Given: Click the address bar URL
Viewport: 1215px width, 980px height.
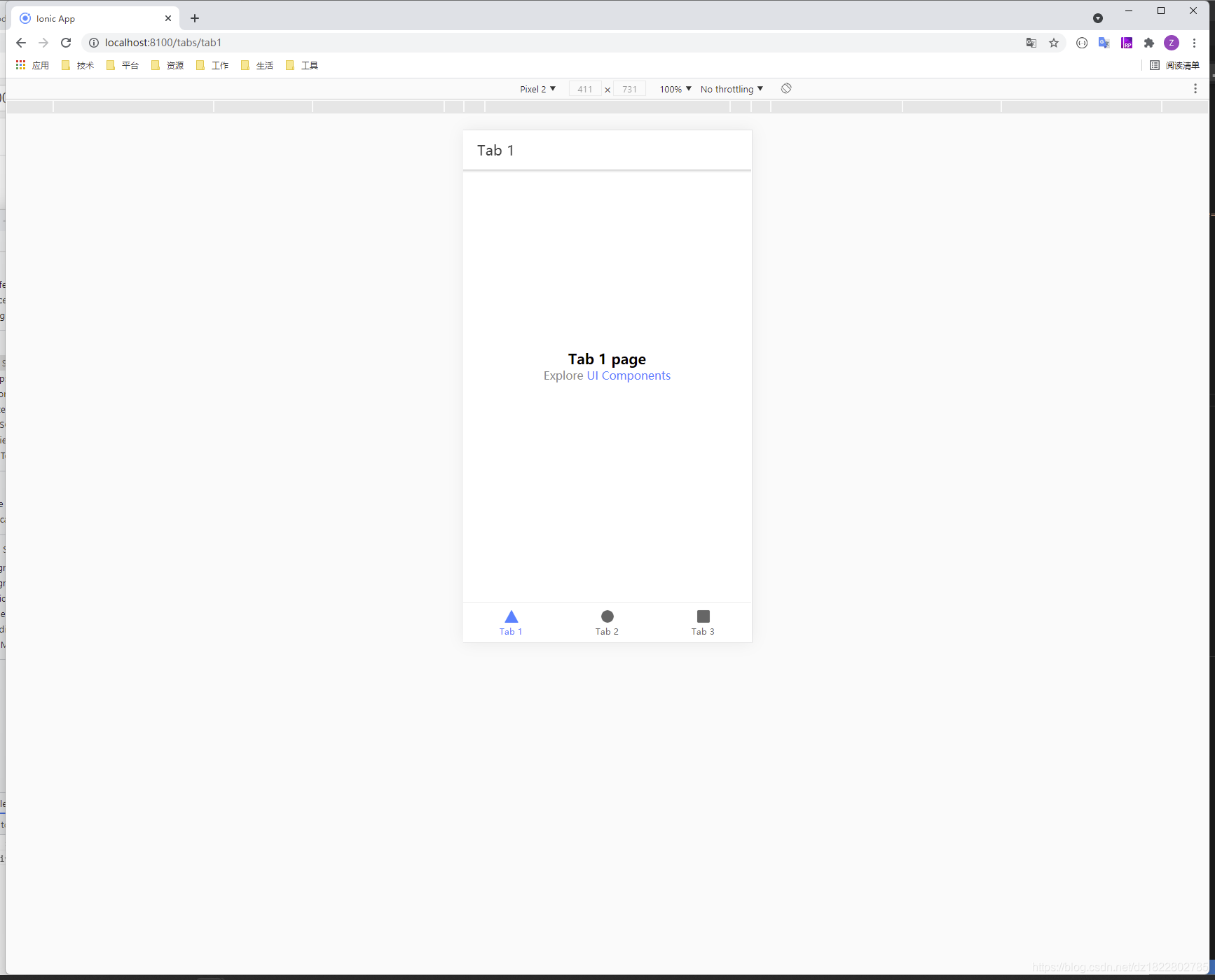Looking at the screenshot, I should 163,43.
